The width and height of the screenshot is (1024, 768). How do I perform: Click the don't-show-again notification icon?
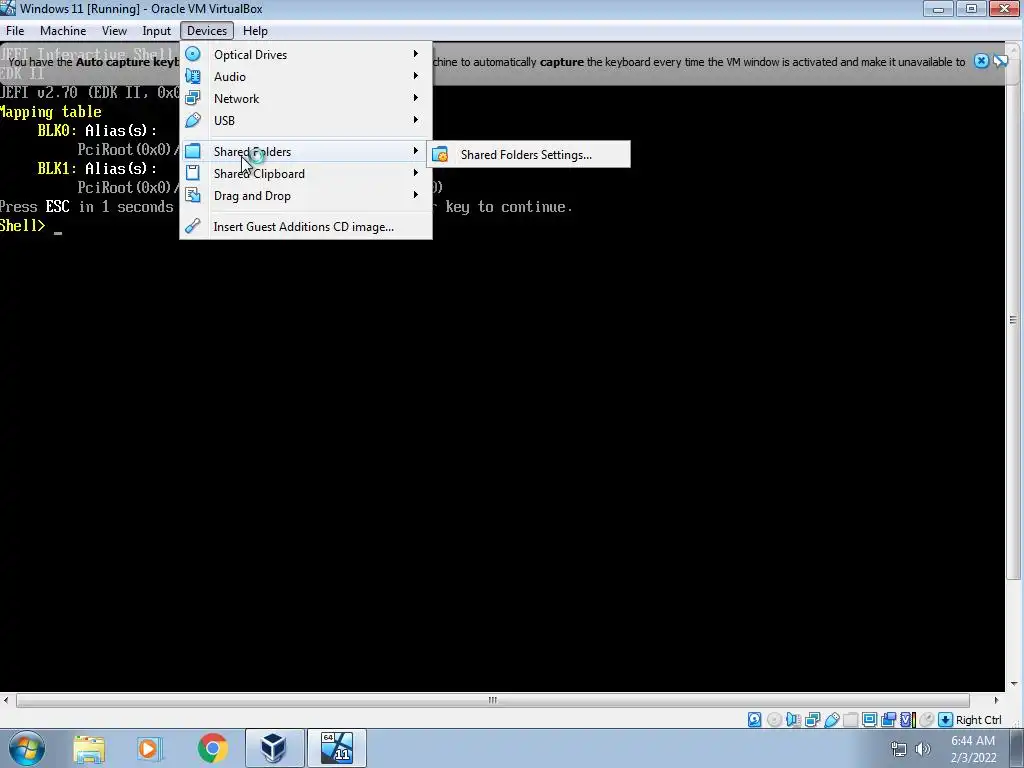pyautogui.click(x=1000, y=61)
